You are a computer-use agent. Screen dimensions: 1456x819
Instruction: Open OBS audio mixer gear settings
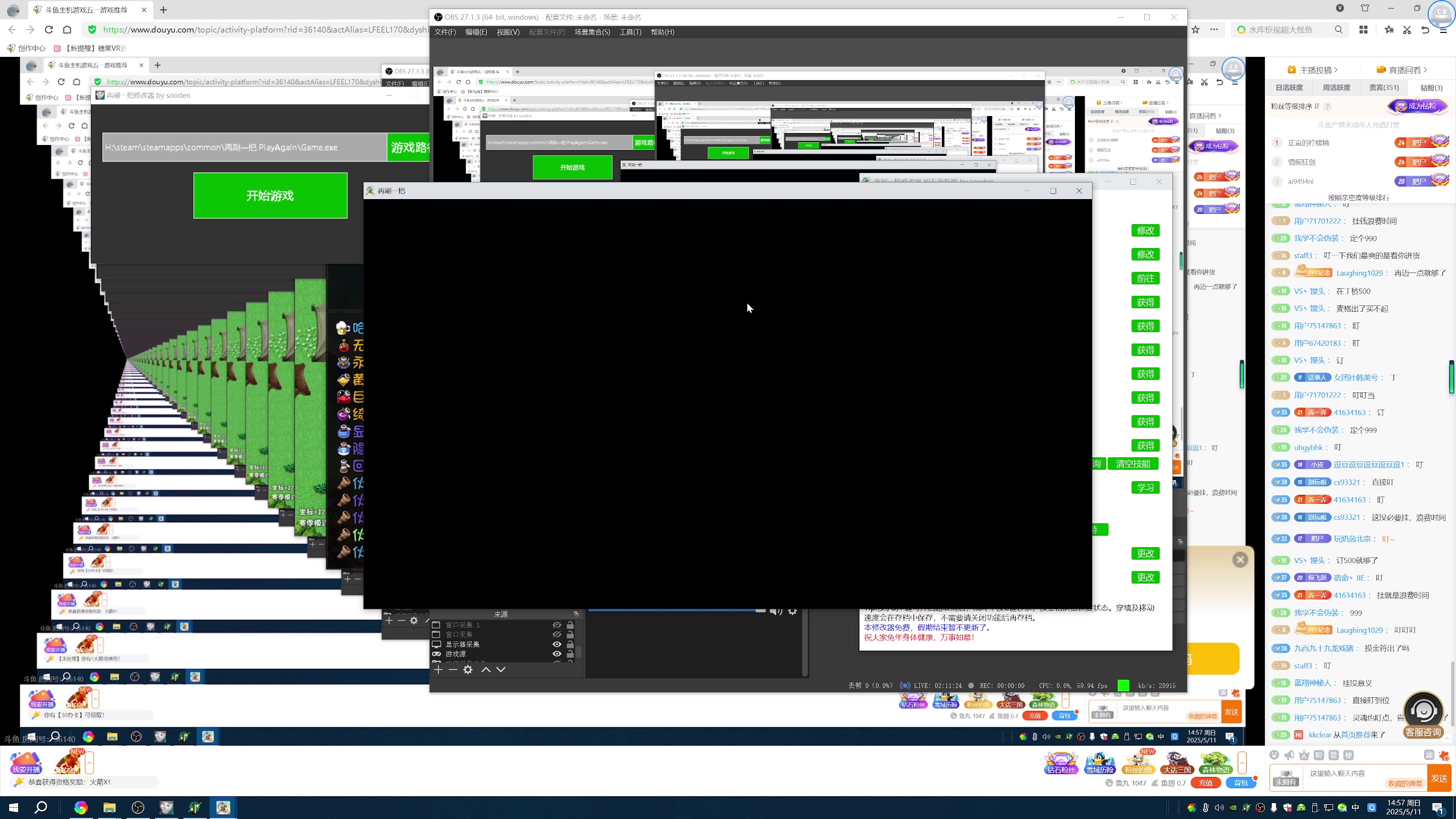[792, 611]
